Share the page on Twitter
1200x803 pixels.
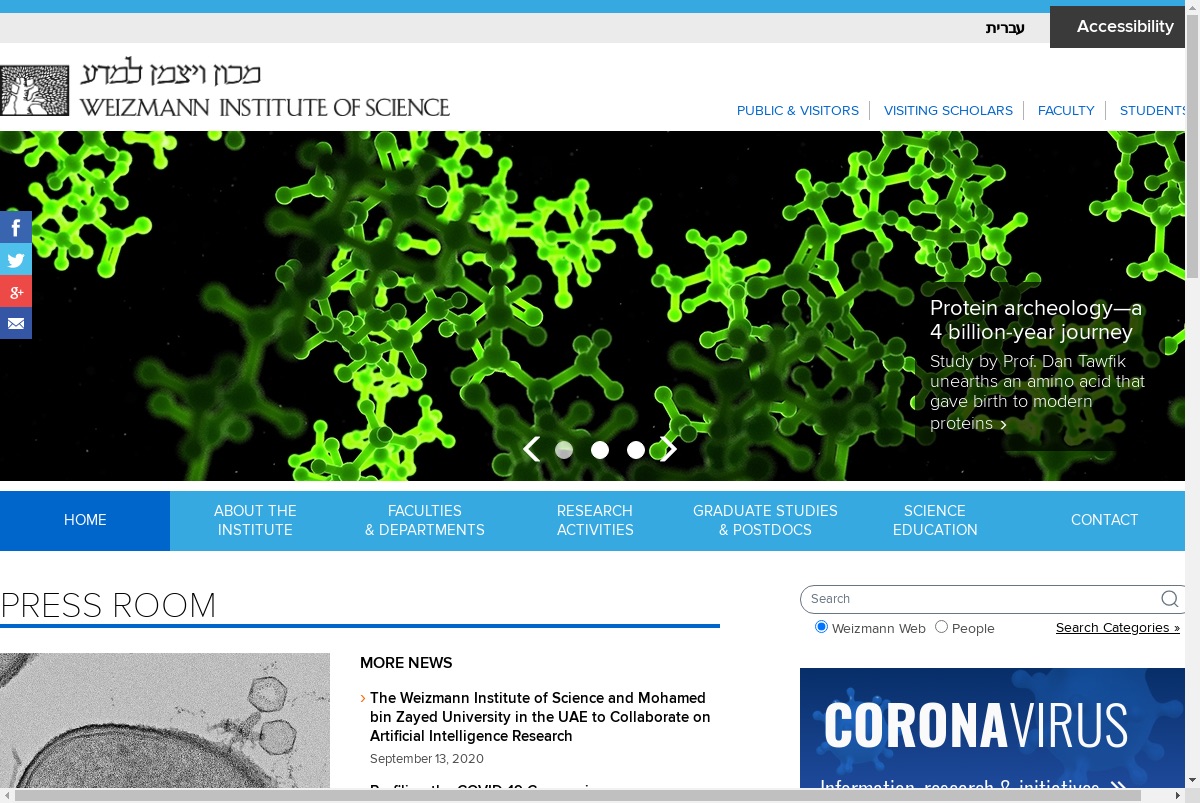[16, 260]
